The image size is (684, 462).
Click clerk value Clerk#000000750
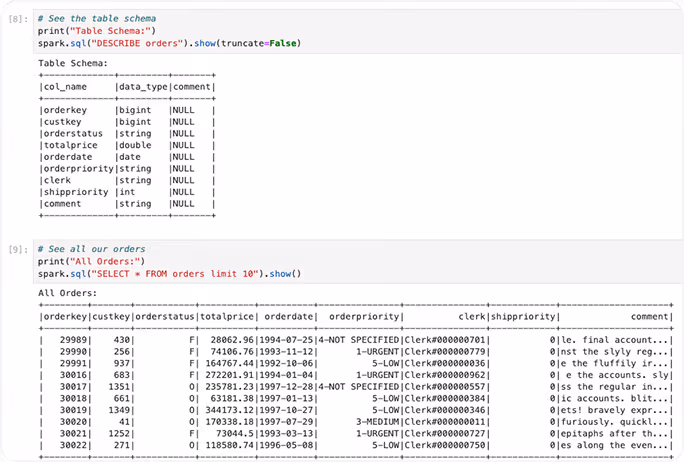pyautogui.click(x=445, y=445)
